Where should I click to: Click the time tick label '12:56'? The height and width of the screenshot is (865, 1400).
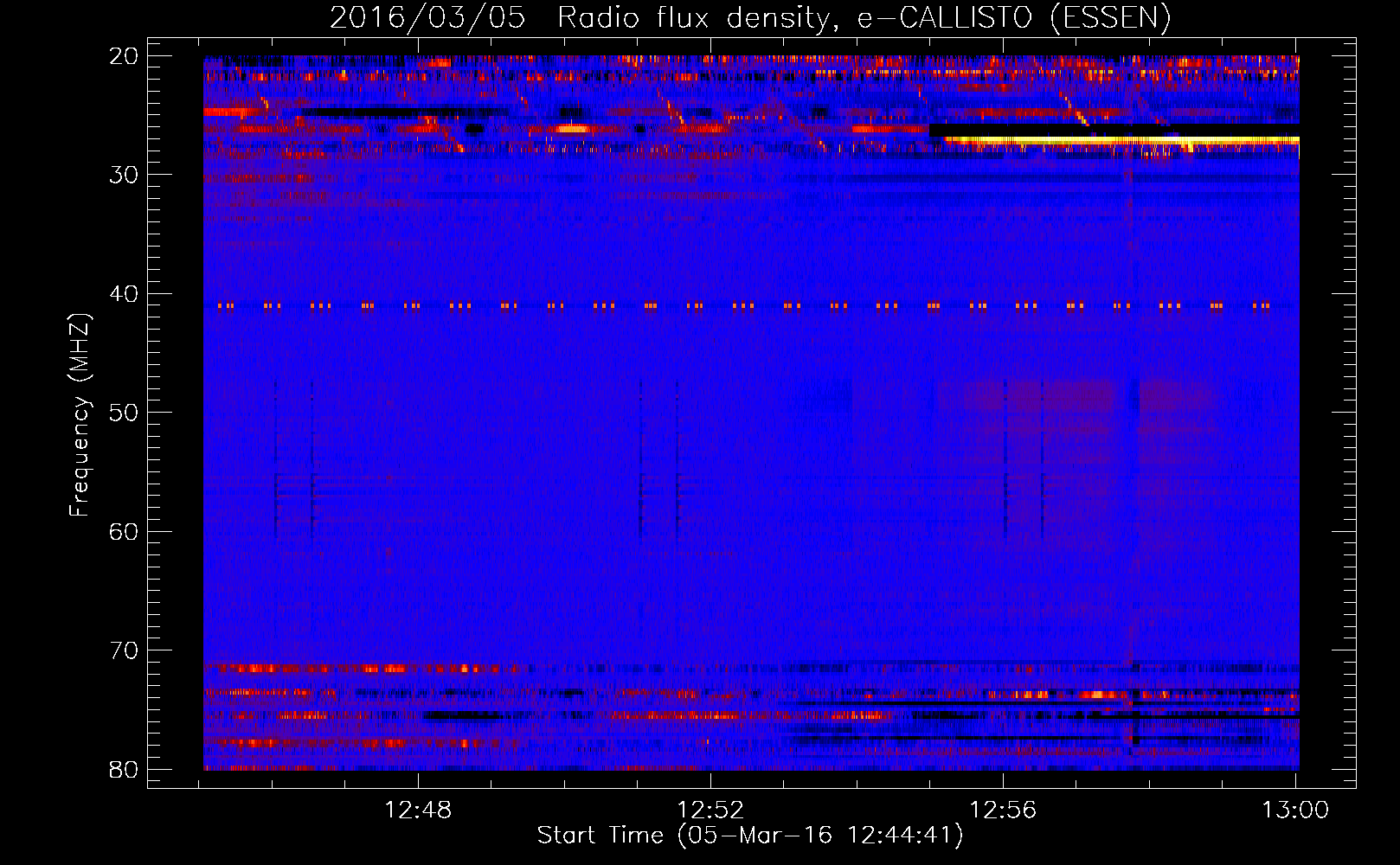click(x=1003, y=811)
